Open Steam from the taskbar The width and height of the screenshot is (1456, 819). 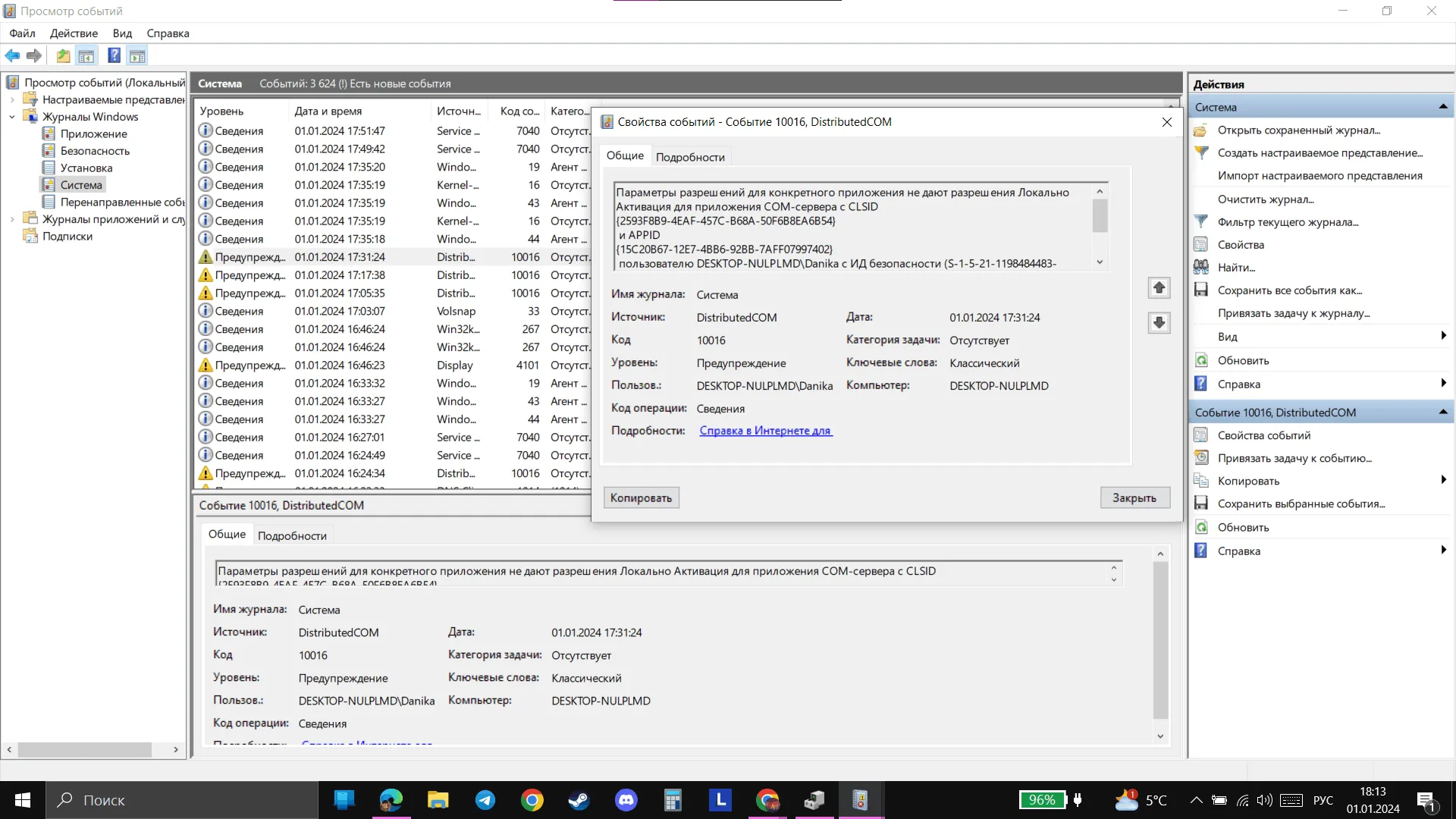pyautogui.click(x=579, y=800)
